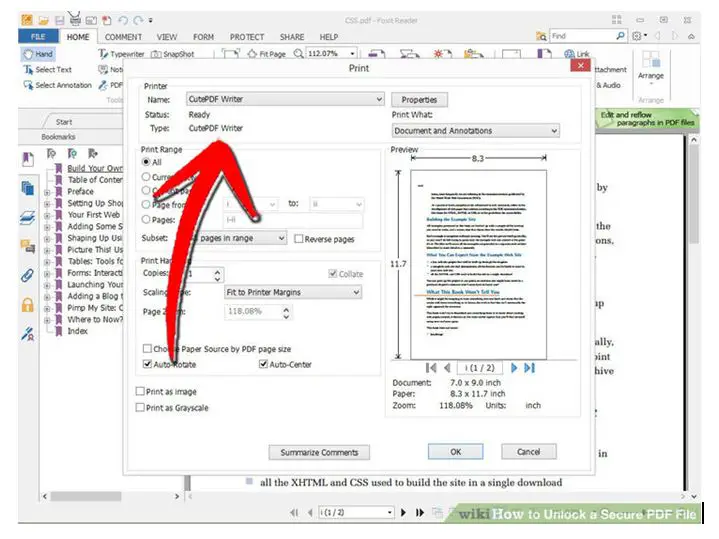Expand the Setting Up Shop bookmark
The width and height of the screenshot is (719, 539).
click(x=47, y=204)
